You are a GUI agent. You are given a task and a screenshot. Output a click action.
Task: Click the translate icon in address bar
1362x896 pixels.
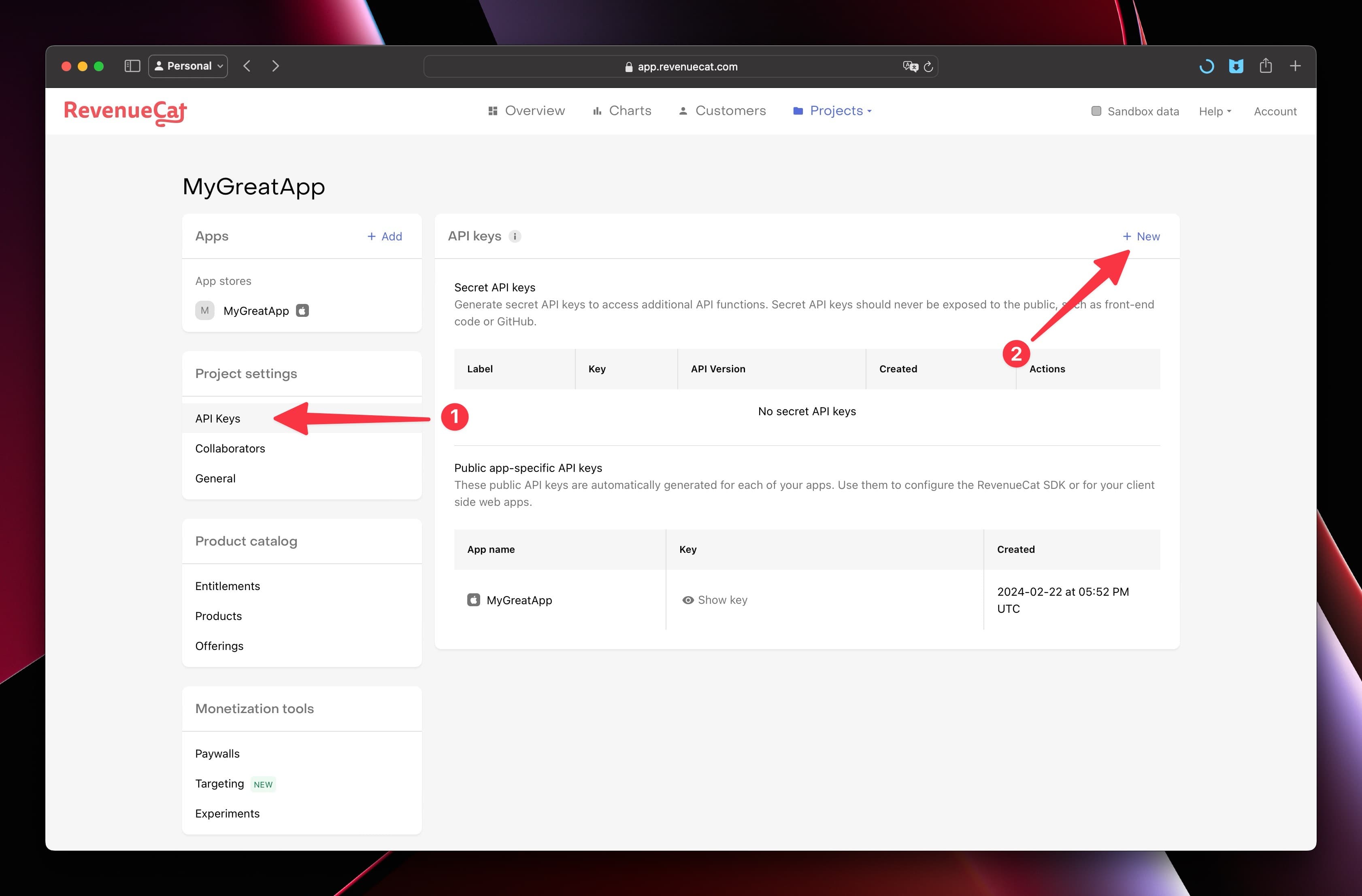pos(910,66)
